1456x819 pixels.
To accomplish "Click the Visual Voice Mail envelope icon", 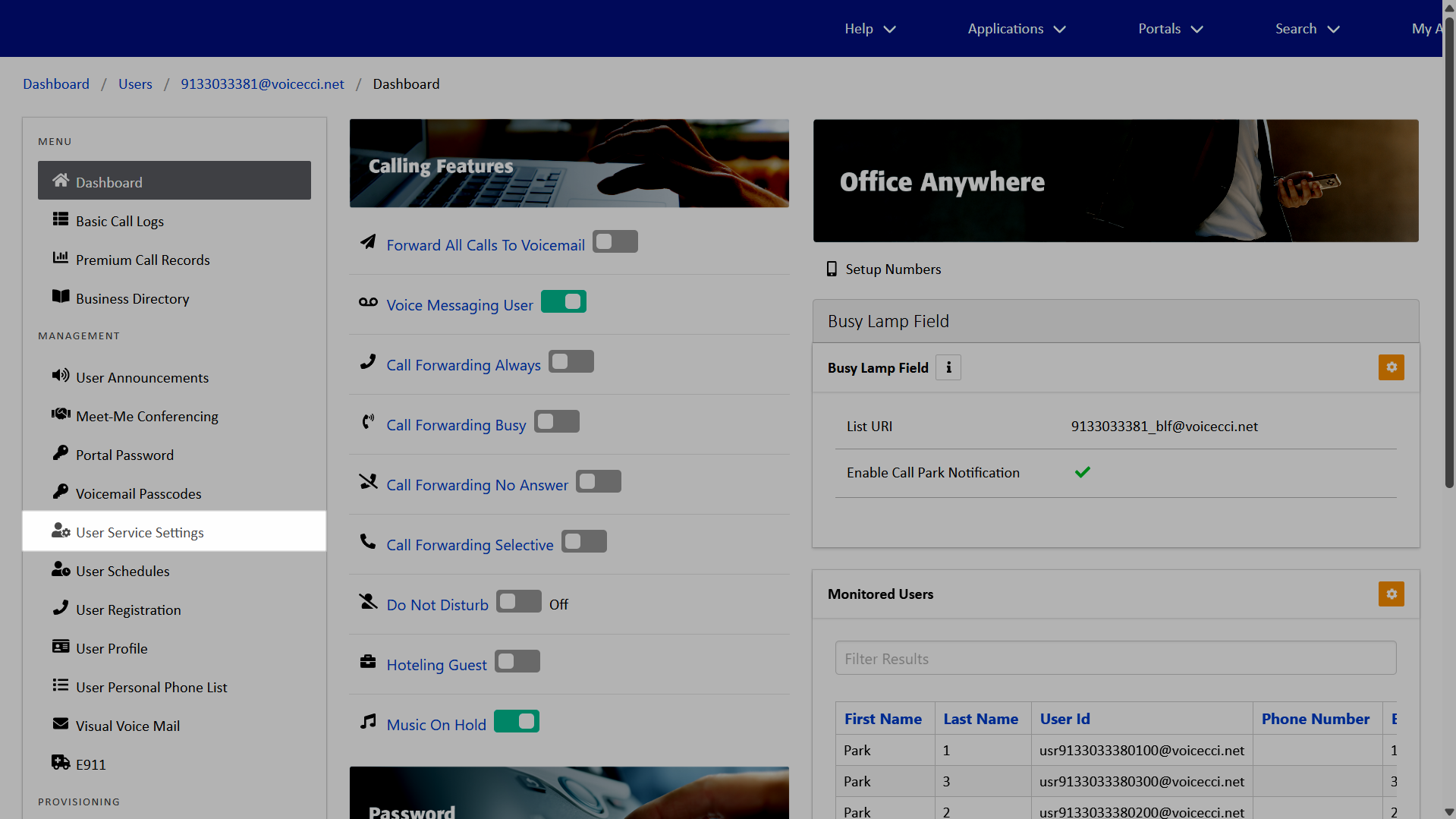I will coord(60,724).
